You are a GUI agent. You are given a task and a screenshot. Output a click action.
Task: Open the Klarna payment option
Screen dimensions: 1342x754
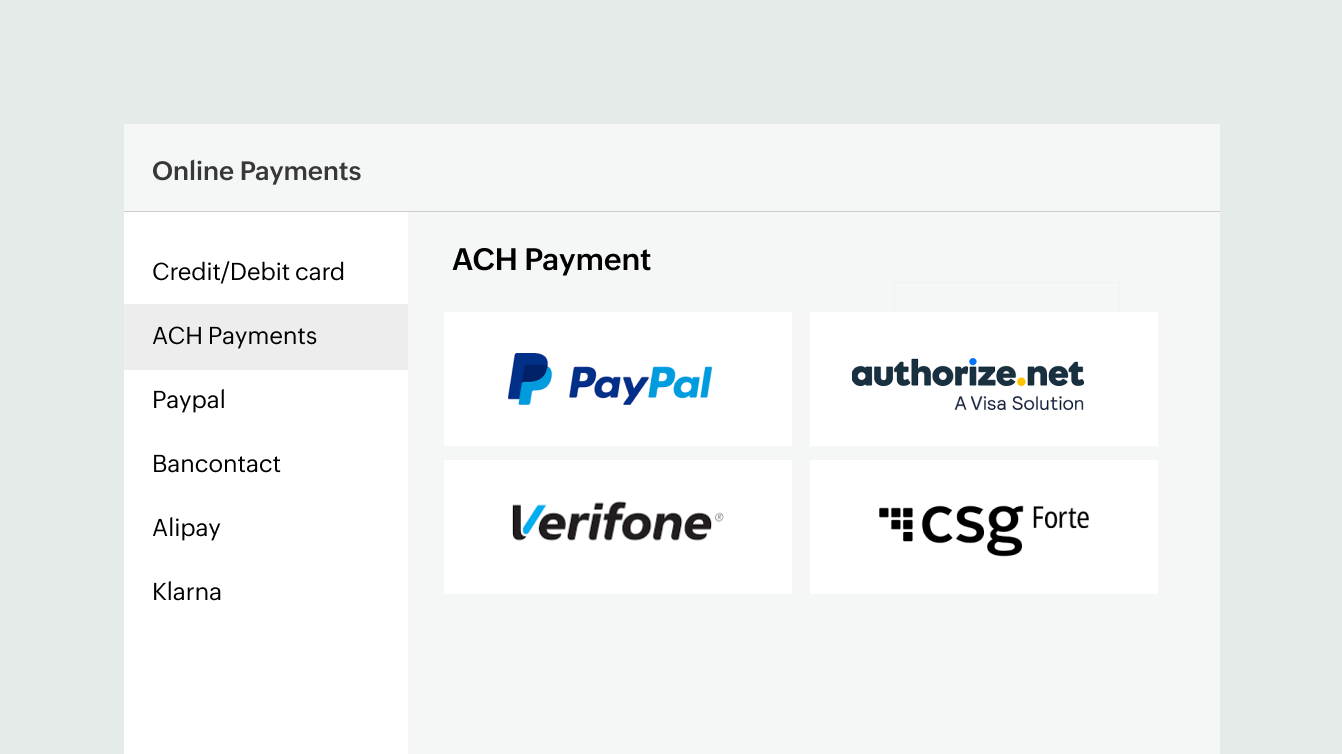click(187, 592)
